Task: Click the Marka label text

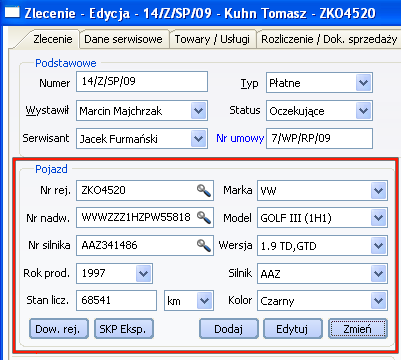Action: click(x=238, y=190)
